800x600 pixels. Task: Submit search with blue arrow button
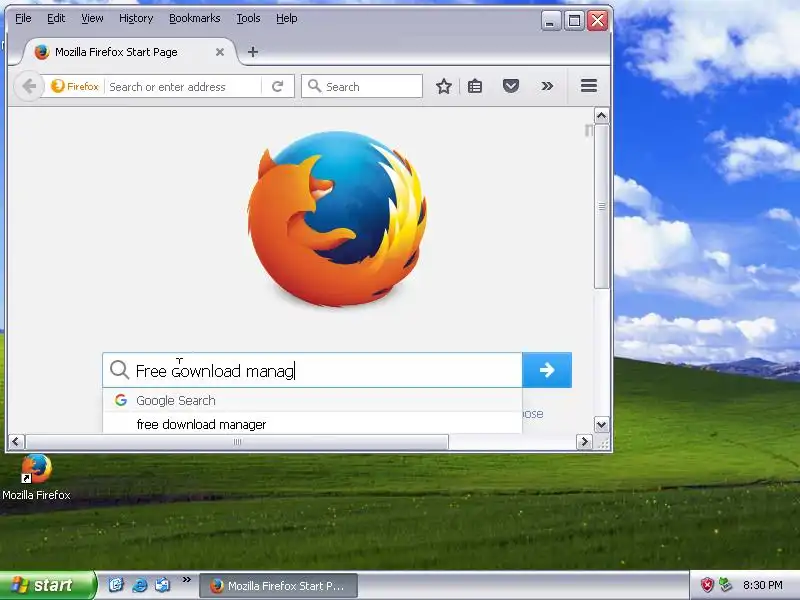coord(547,370)
